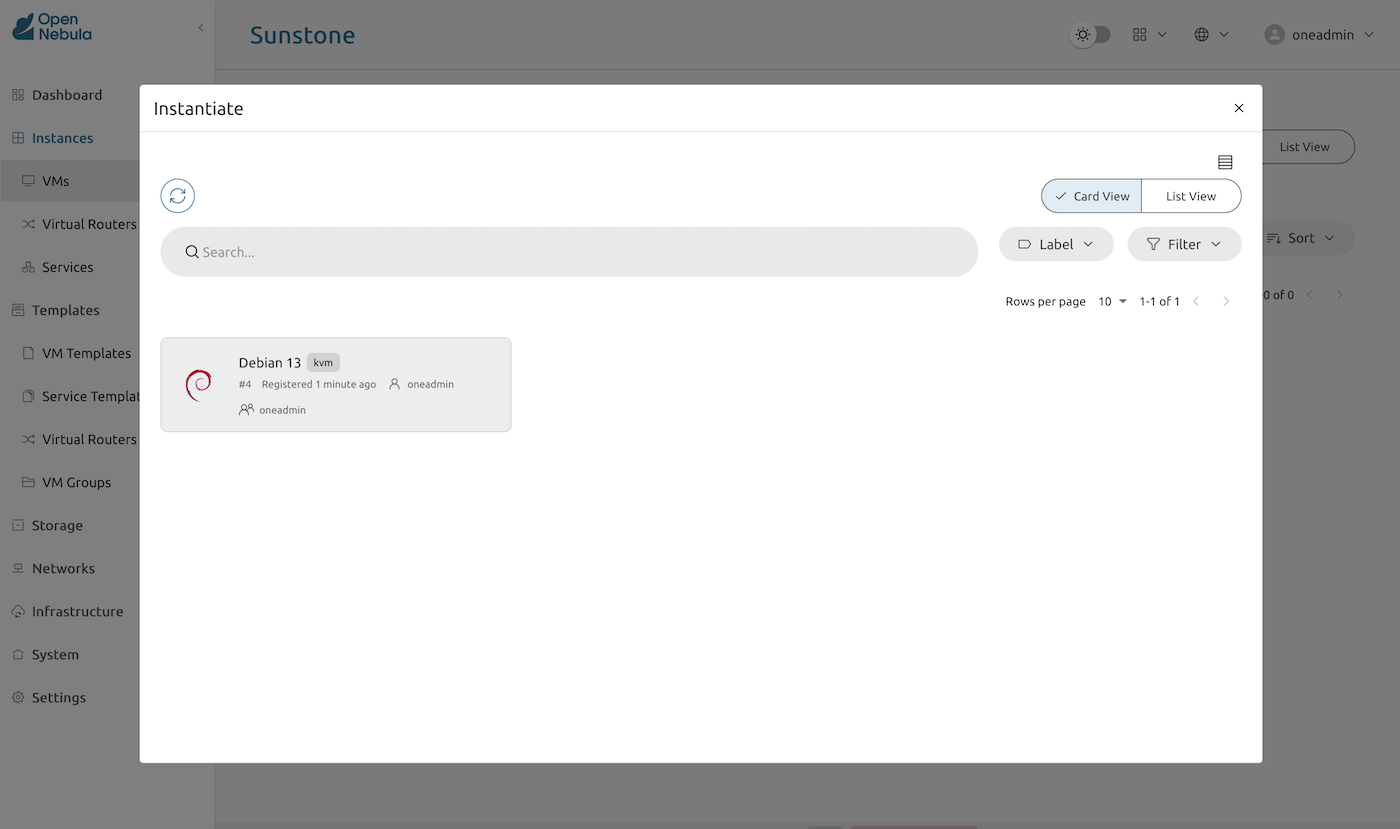The image size is (1400, 829).
Task: Click the magnifier icon in the search bar
Action: (192, 252)
